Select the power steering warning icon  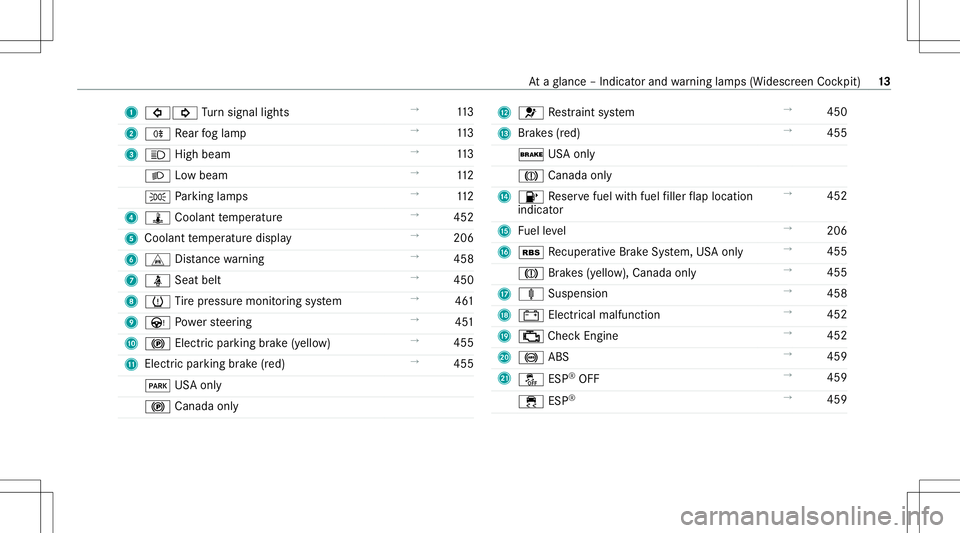(157, 322)
